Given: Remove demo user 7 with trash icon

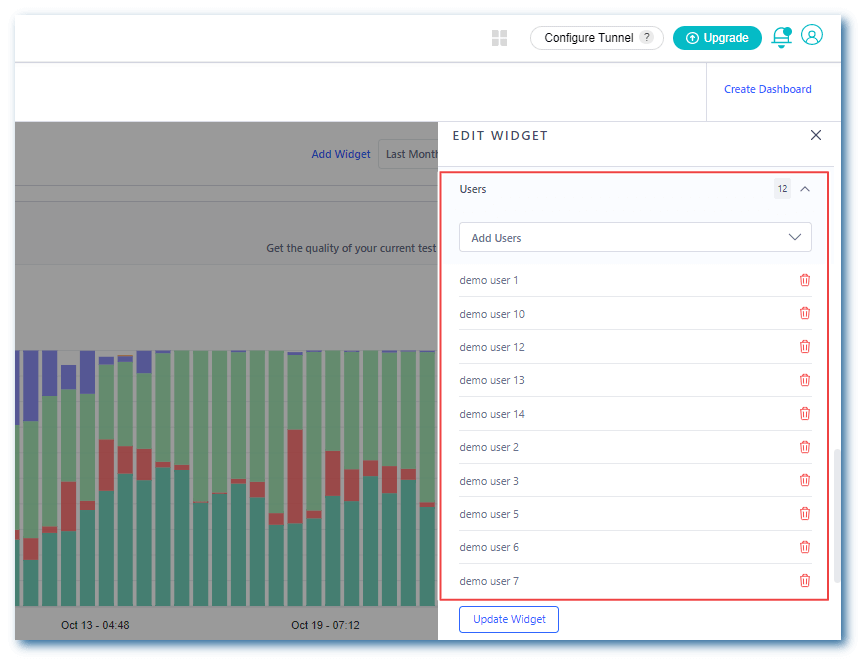Looking at the screenshot, I should click(x=805, y=581).
